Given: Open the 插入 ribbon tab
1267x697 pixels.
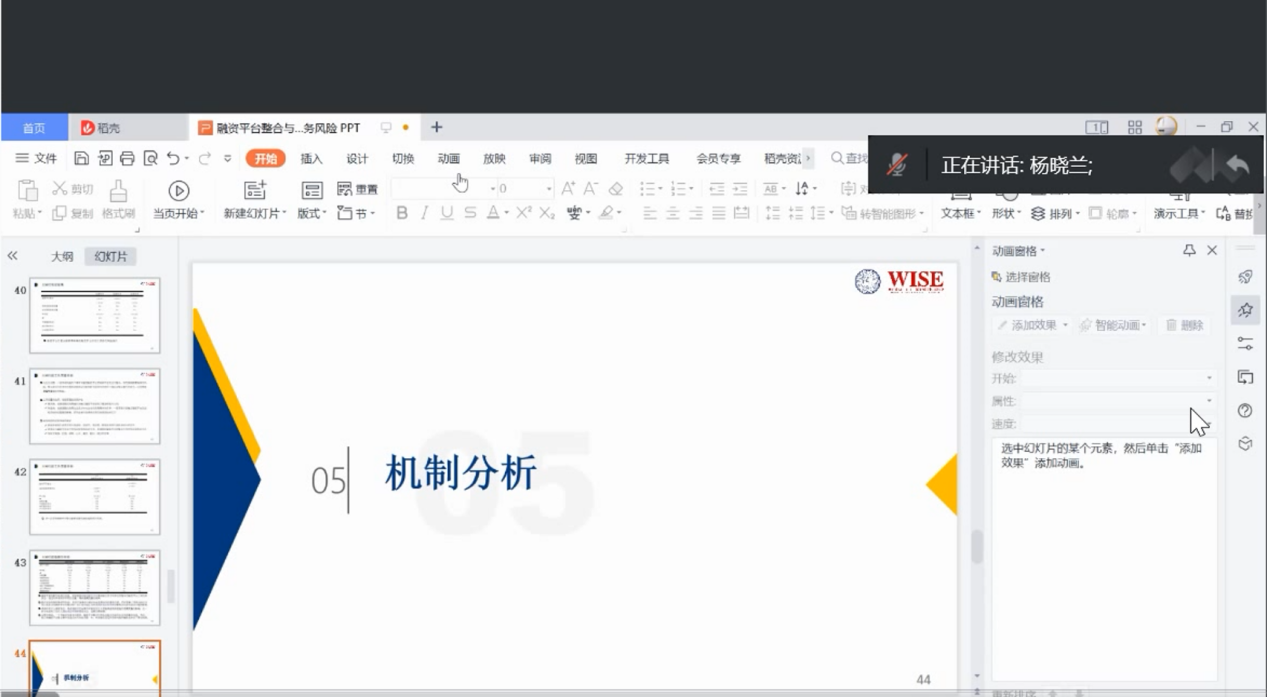Looking at the screenshot, I should [x=312, y=158].
